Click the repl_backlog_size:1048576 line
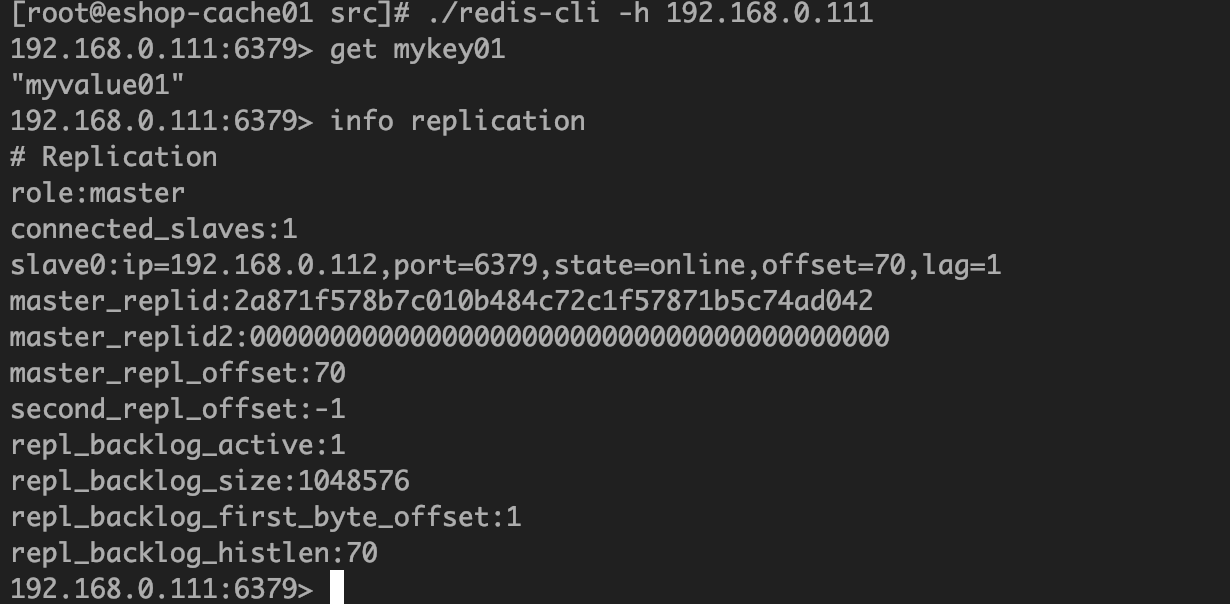1230x604 pixels. point(210,481)
